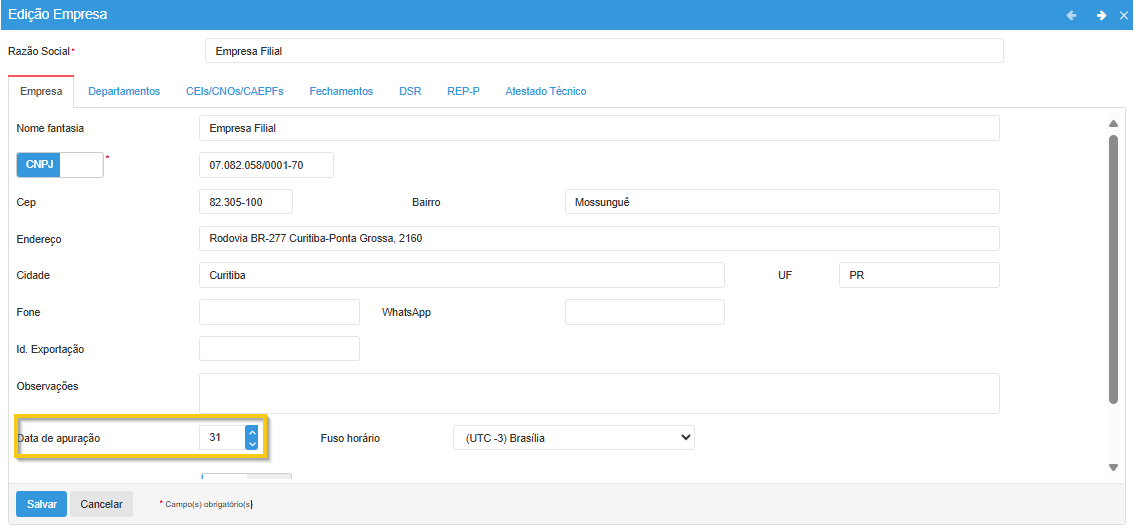
Task: Decrease Data de apuração with down arrow
Action: click(x=252, y=443)
